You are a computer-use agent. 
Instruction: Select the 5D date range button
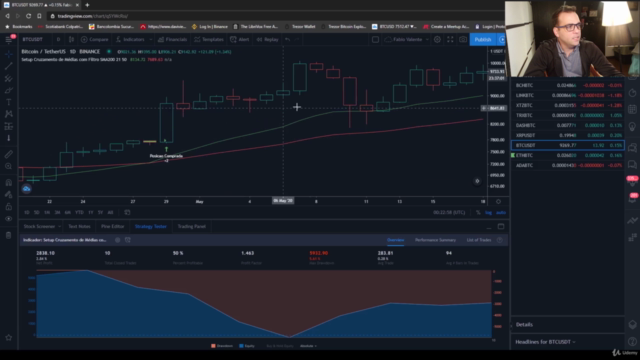(x=37, y=213)
